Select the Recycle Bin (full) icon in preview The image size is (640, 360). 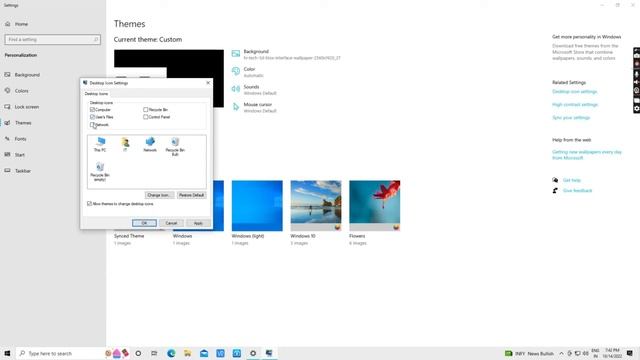pos(175,146)
